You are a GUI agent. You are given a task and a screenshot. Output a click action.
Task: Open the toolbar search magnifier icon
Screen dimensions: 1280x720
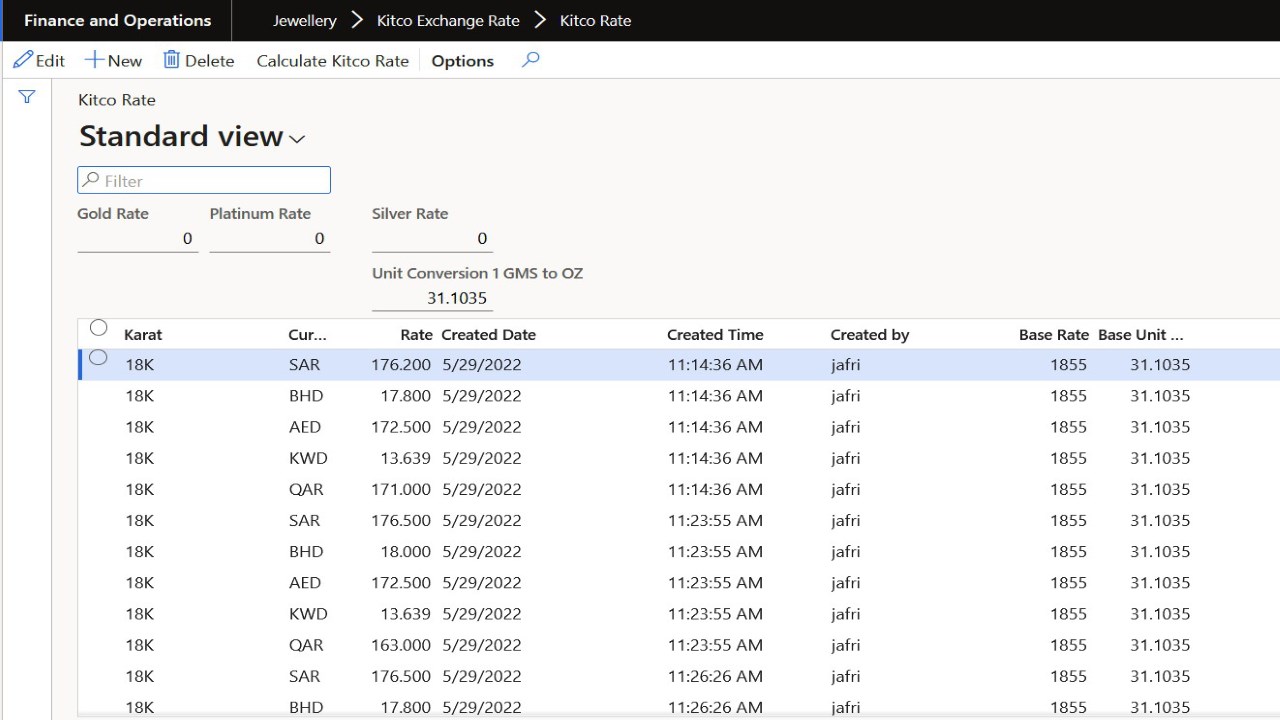point(531,60)
